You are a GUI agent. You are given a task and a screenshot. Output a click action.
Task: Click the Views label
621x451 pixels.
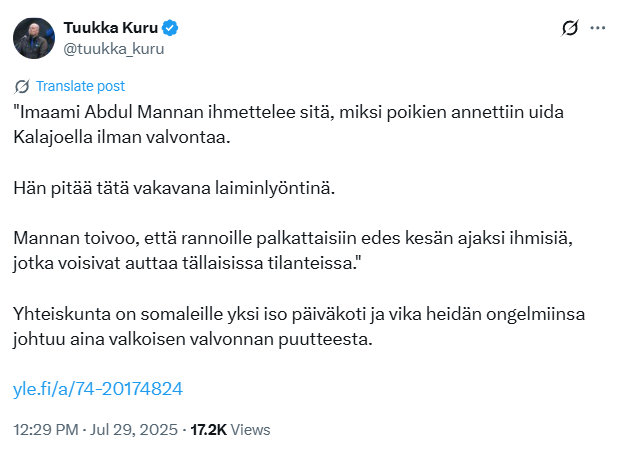click(250, 429)
